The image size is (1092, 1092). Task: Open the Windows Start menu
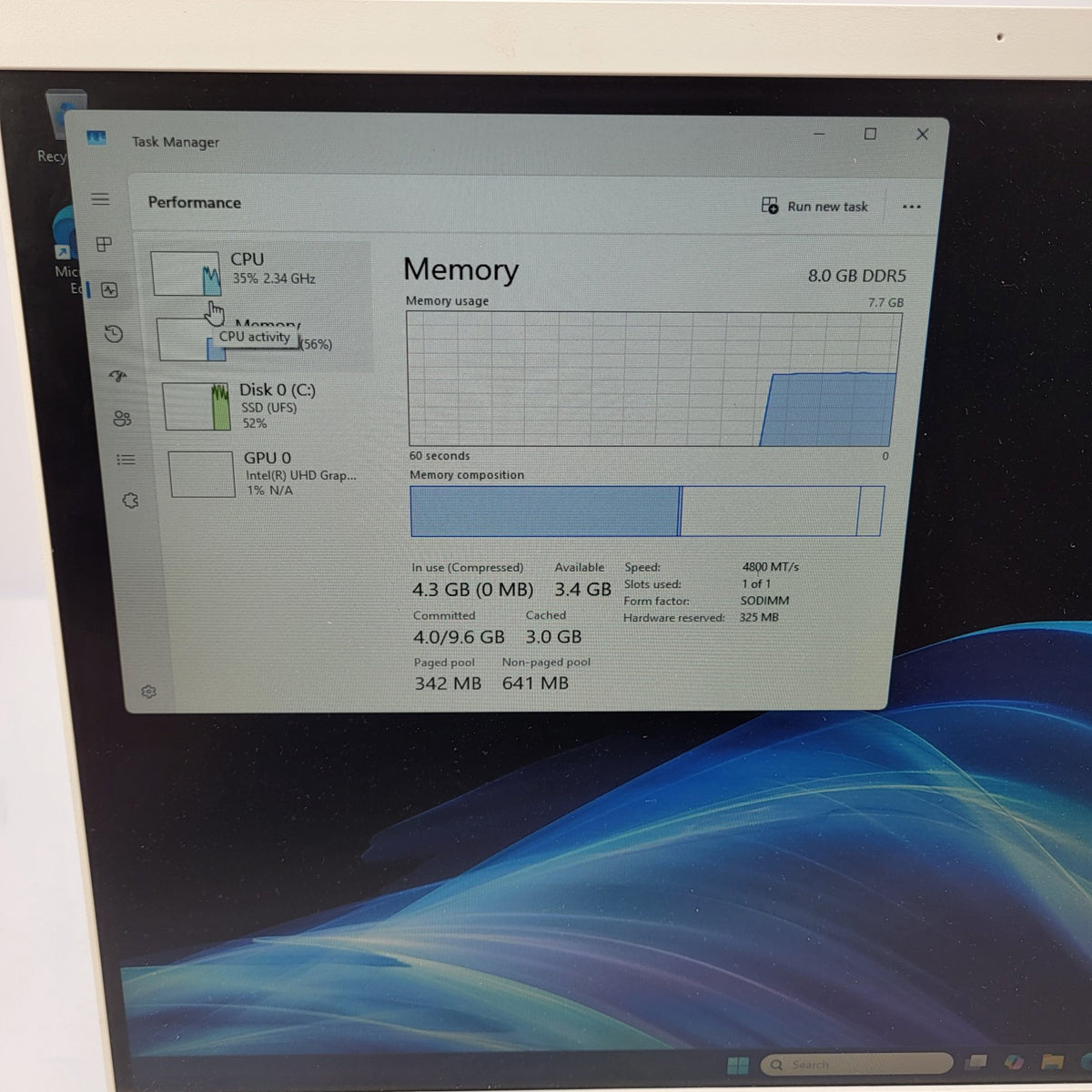[x=738, y=1065]
